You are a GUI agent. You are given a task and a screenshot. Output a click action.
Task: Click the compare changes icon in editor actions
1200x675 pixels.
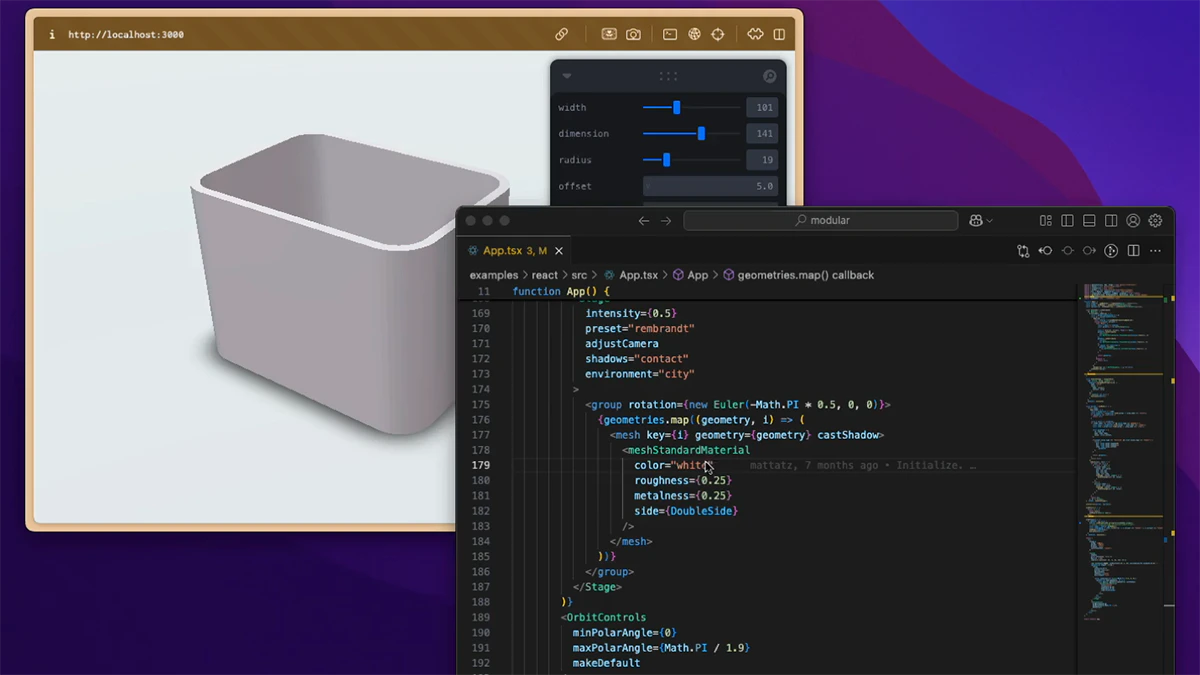1023,251
